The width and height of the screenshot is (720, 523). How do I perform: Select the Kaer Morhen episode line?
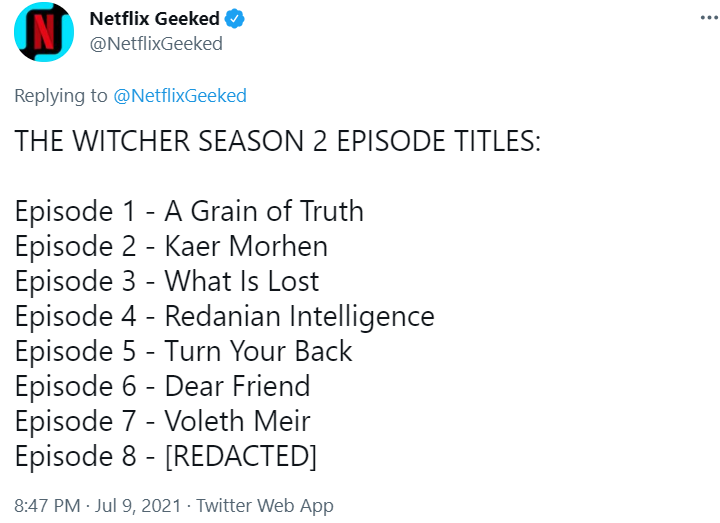click(x=171, y=247)
